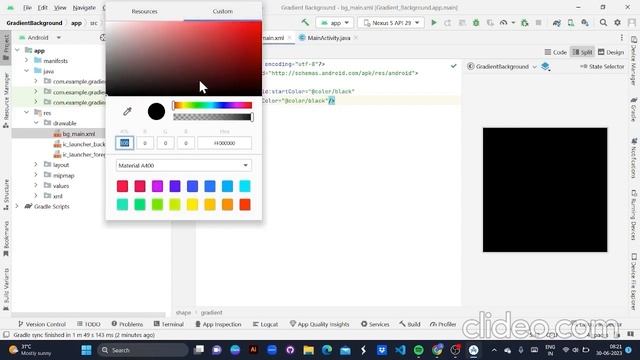Click the Hex color value field
The width and height of the screenshot is (640, 360).
224,143
